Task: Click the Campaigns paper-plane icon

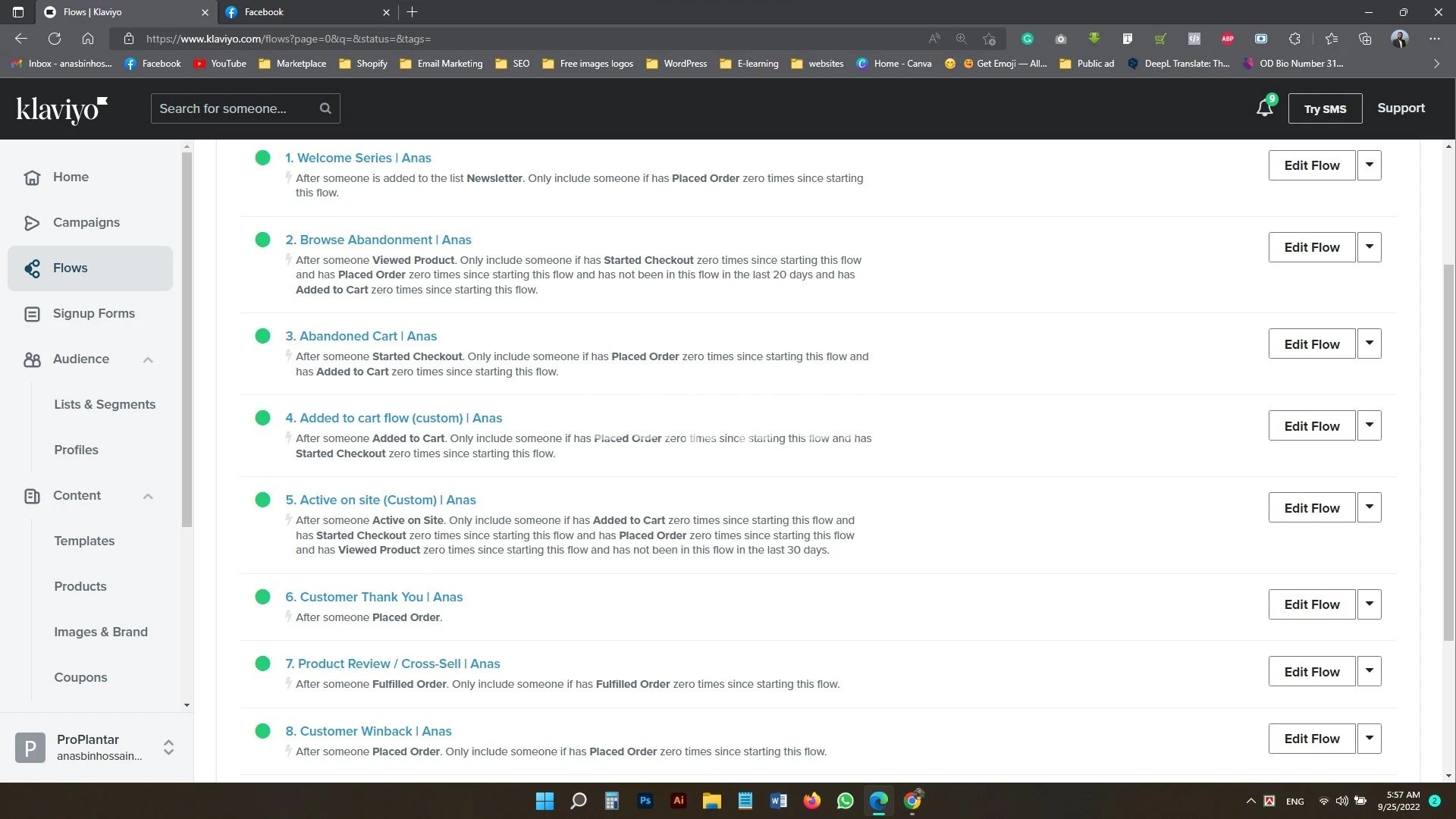Action: [32, 223]
